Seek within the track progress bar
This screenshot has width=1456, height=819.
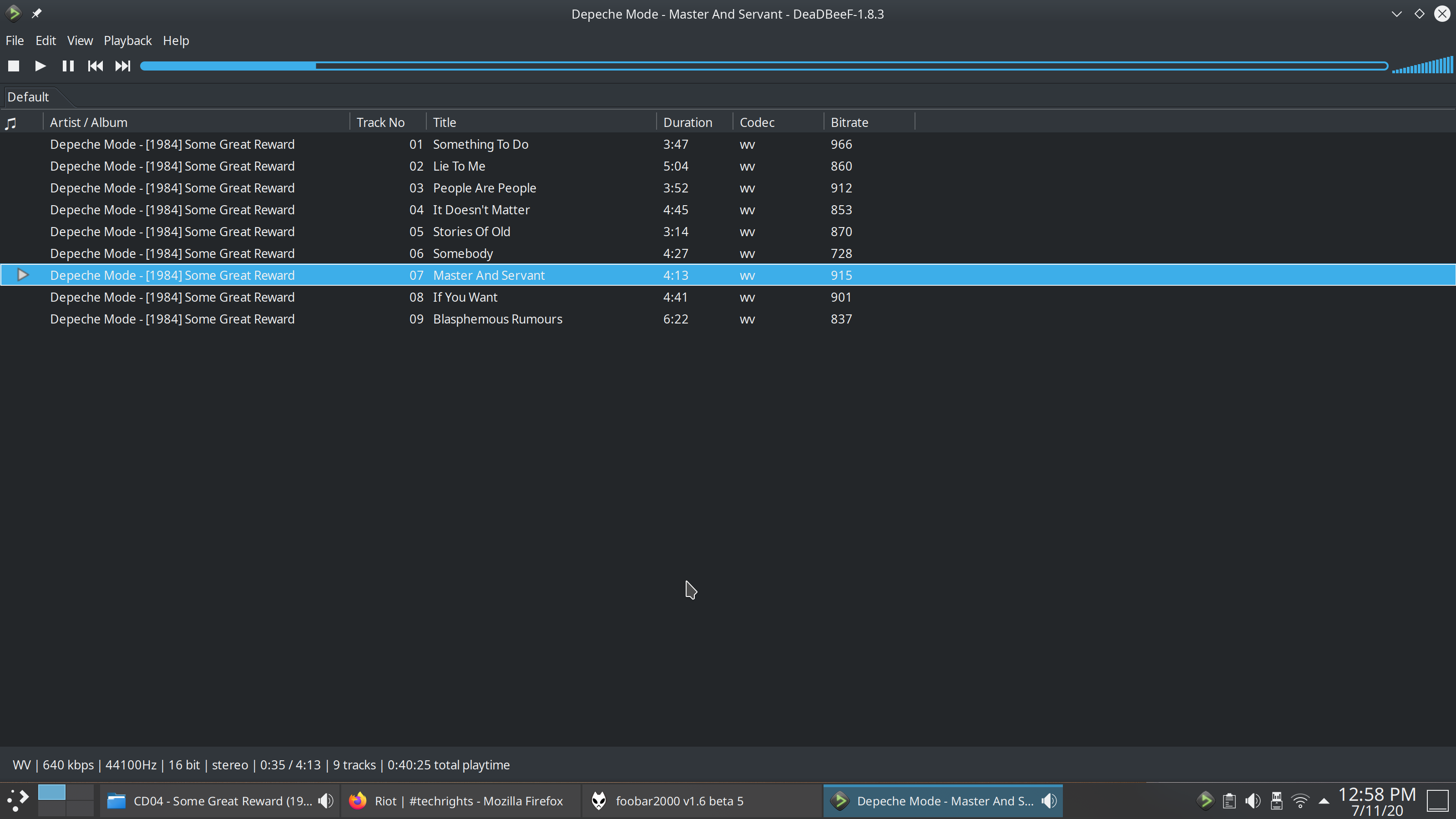[763, 66]
